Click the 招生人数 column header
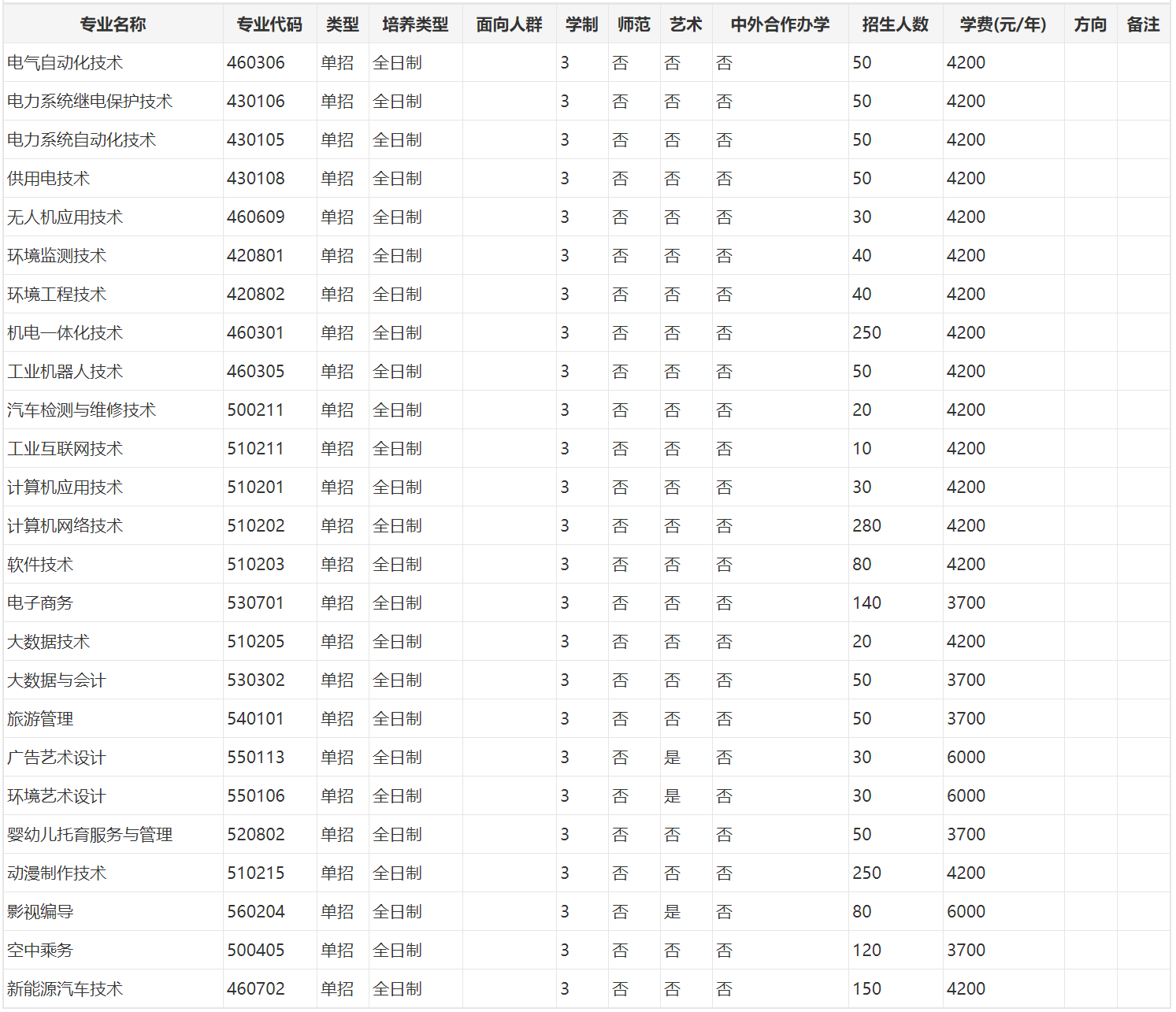 pos(896,24)
